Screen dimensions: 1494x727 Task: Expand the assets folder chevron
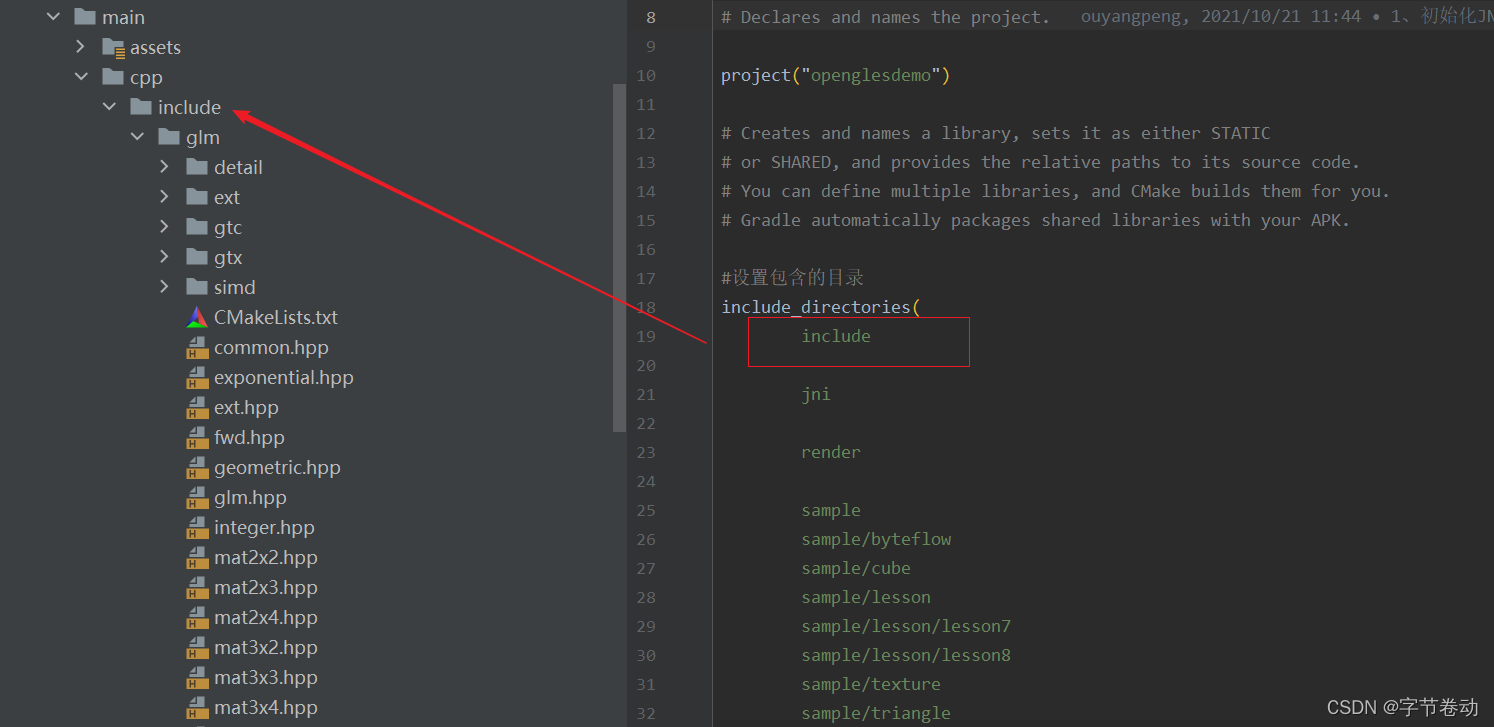click(81, 47)
